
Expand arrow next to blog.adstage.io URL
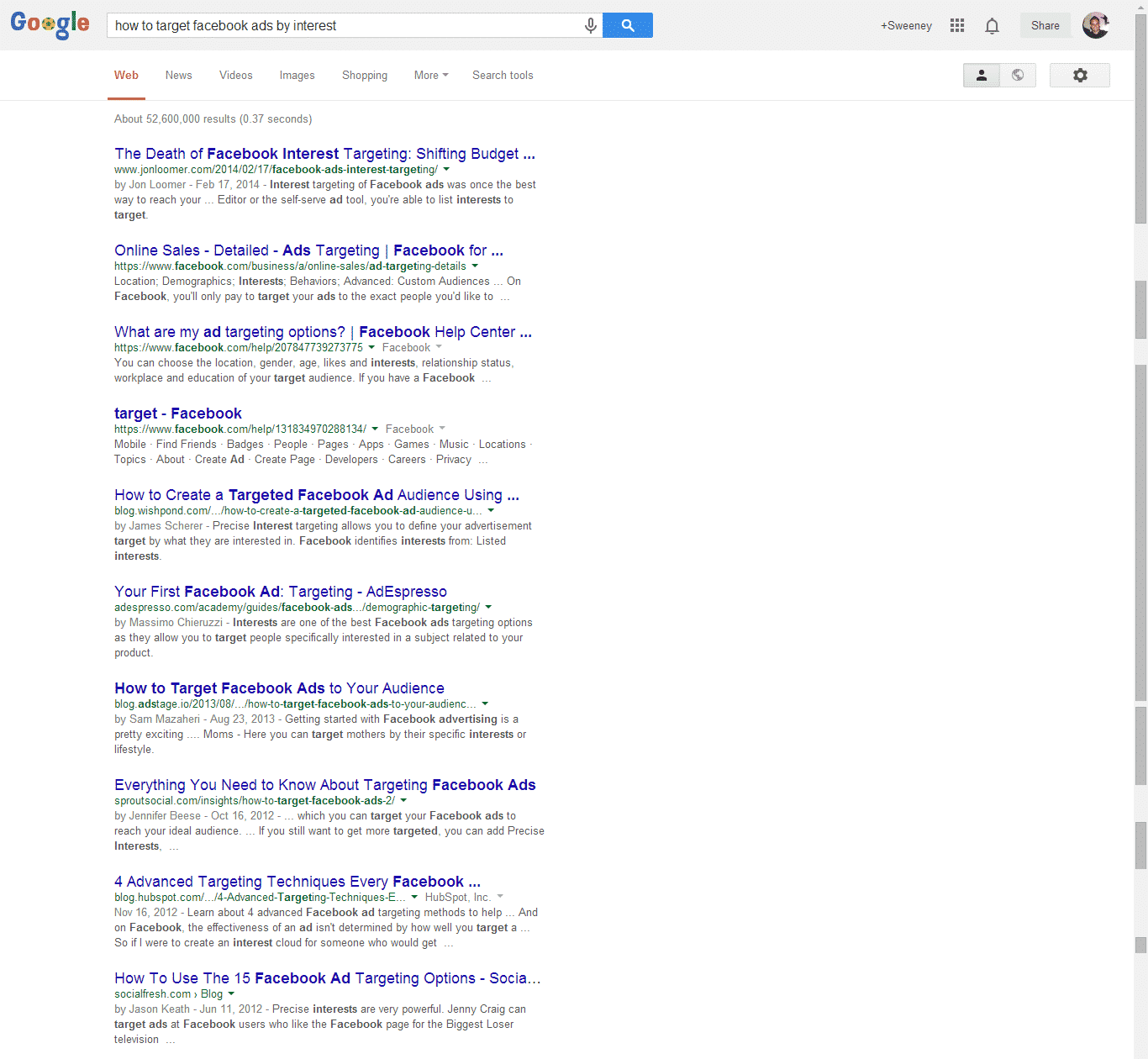click(485, 704)
